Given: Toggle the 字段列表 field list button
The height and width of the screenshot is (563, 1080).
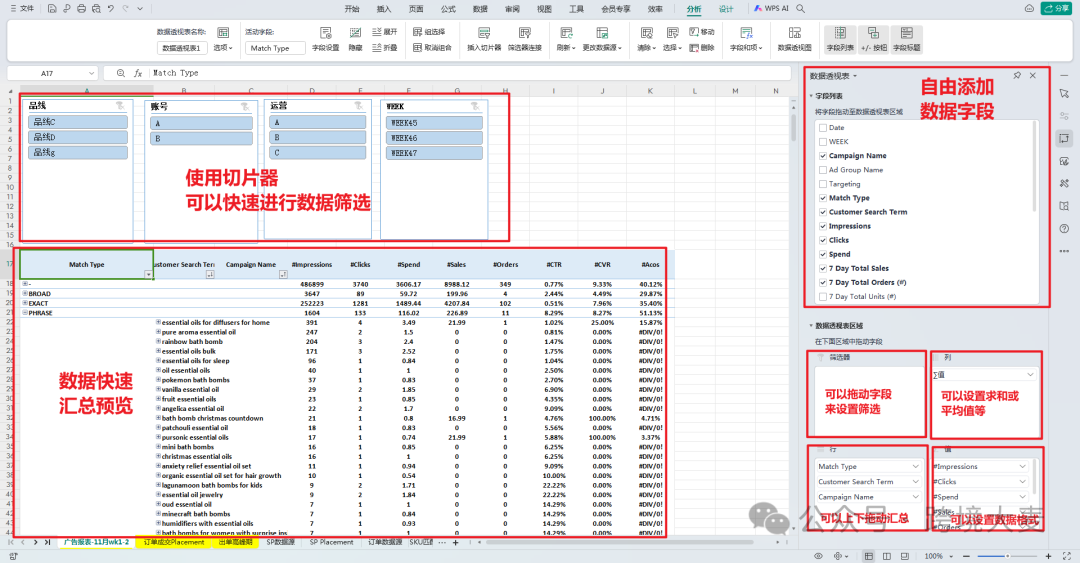Looking at the screenshot, I should [840, 39].
